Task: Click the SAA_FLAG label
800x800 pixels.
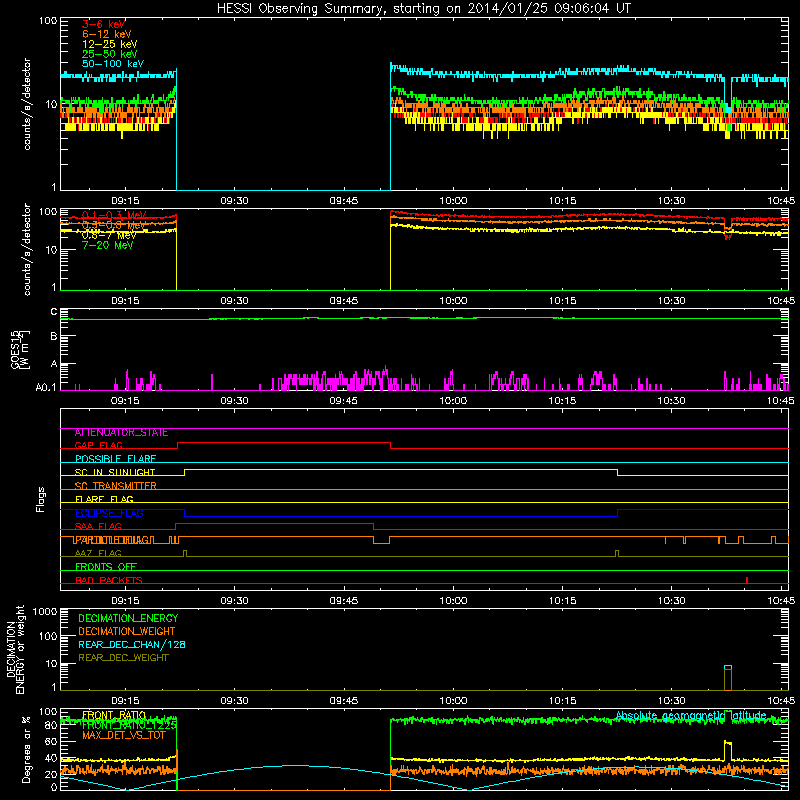Action: pyautogui.click(x=98, y=526)
